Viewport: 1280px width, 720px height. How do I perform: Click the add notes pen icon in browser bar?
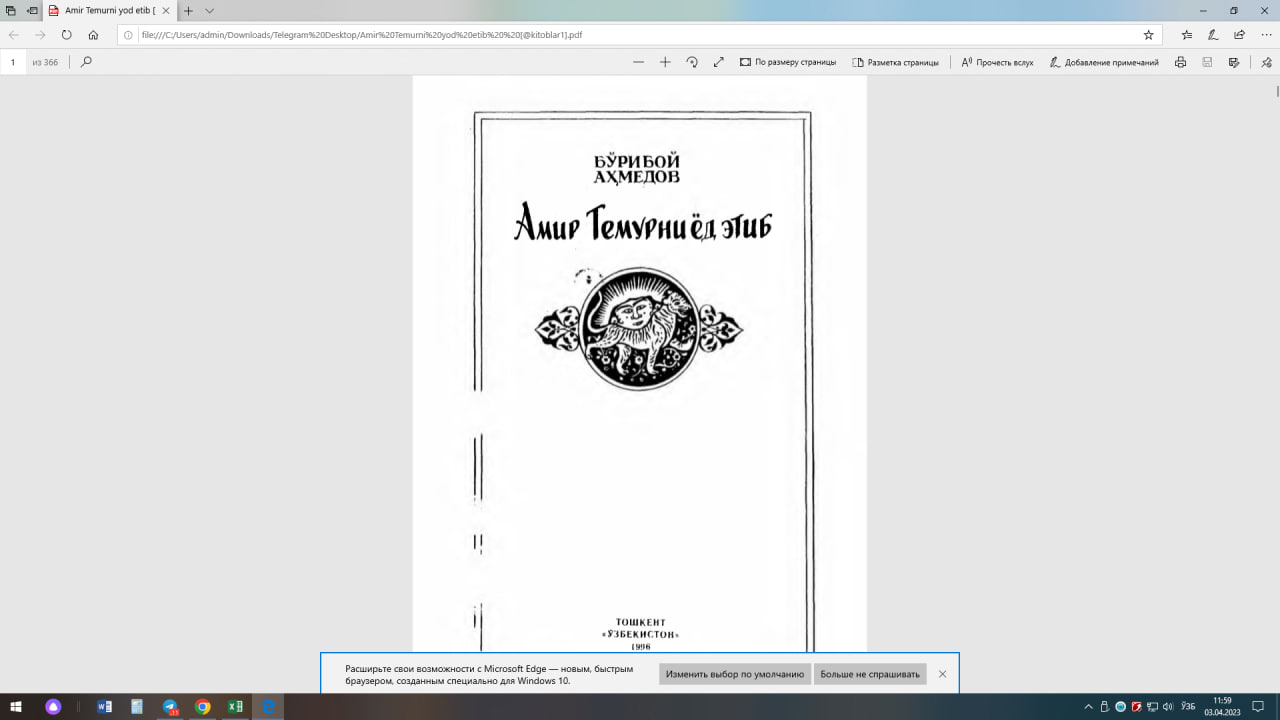point(1213,34)
